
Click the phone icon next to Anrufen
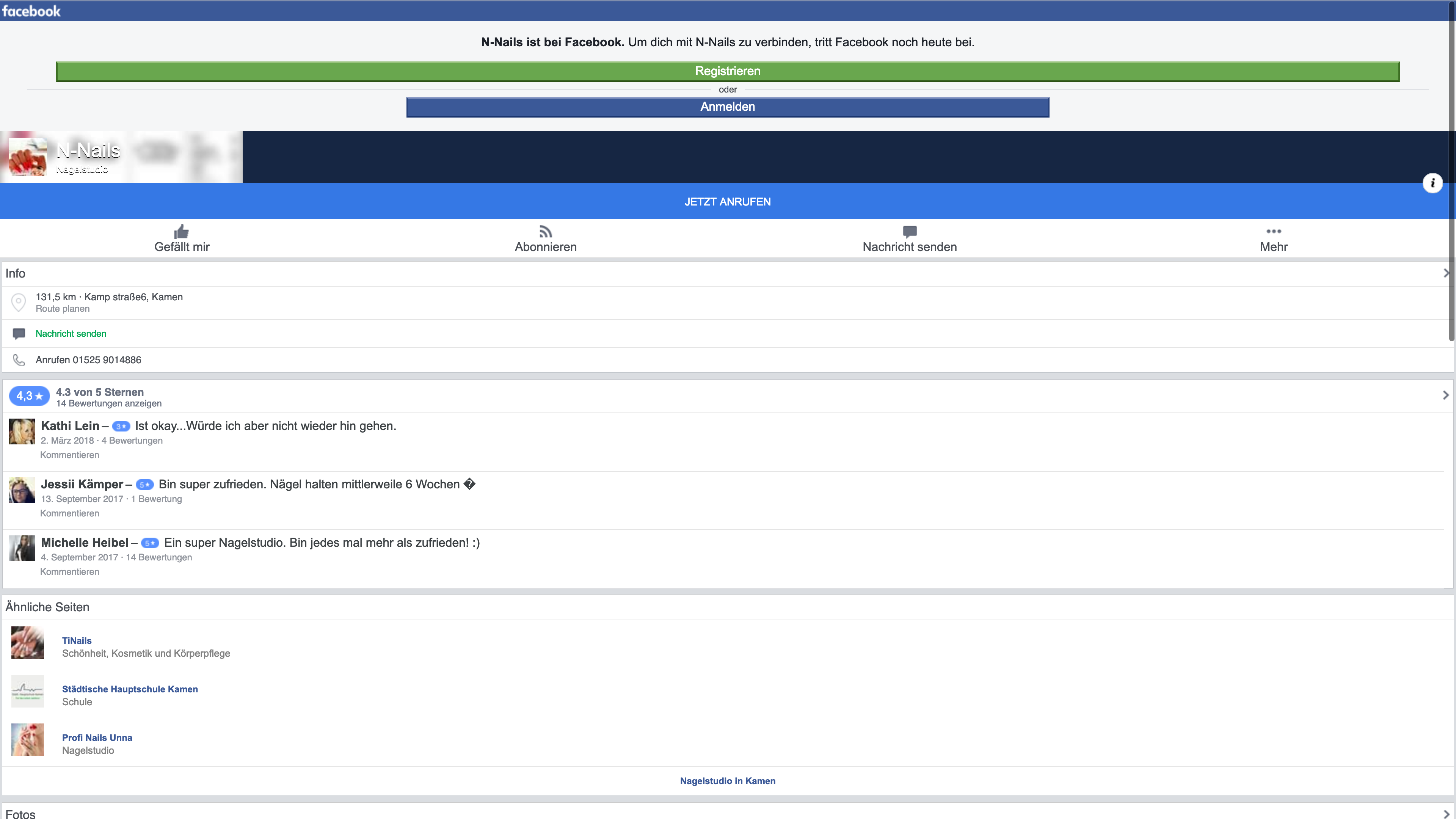coord(19,360)
